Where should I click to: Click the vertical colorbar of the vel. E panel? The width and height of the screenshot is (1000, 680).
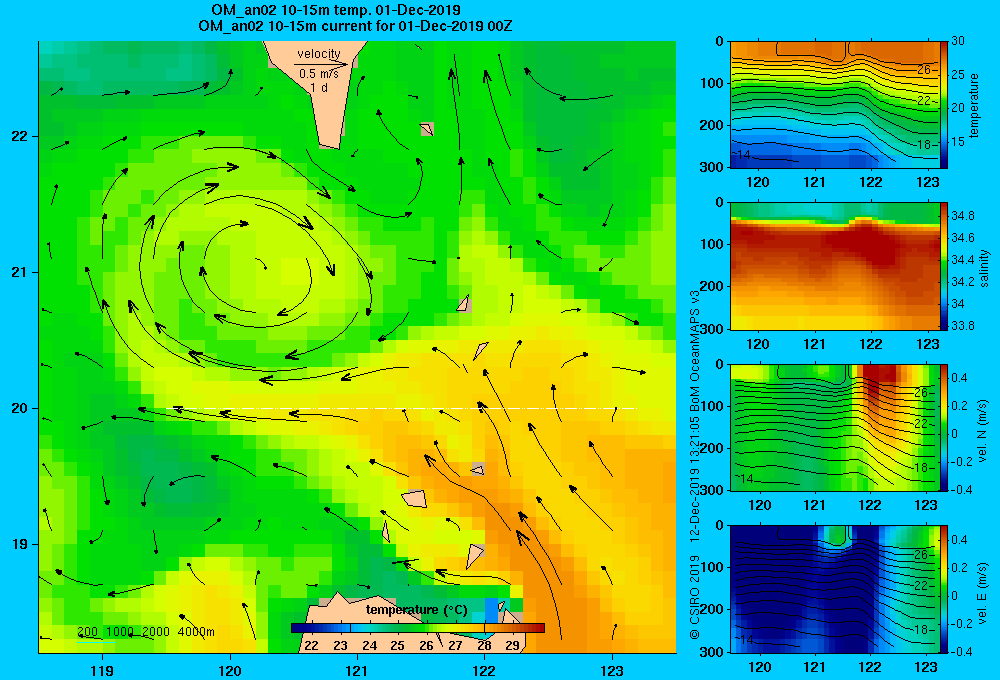[944, 589]
